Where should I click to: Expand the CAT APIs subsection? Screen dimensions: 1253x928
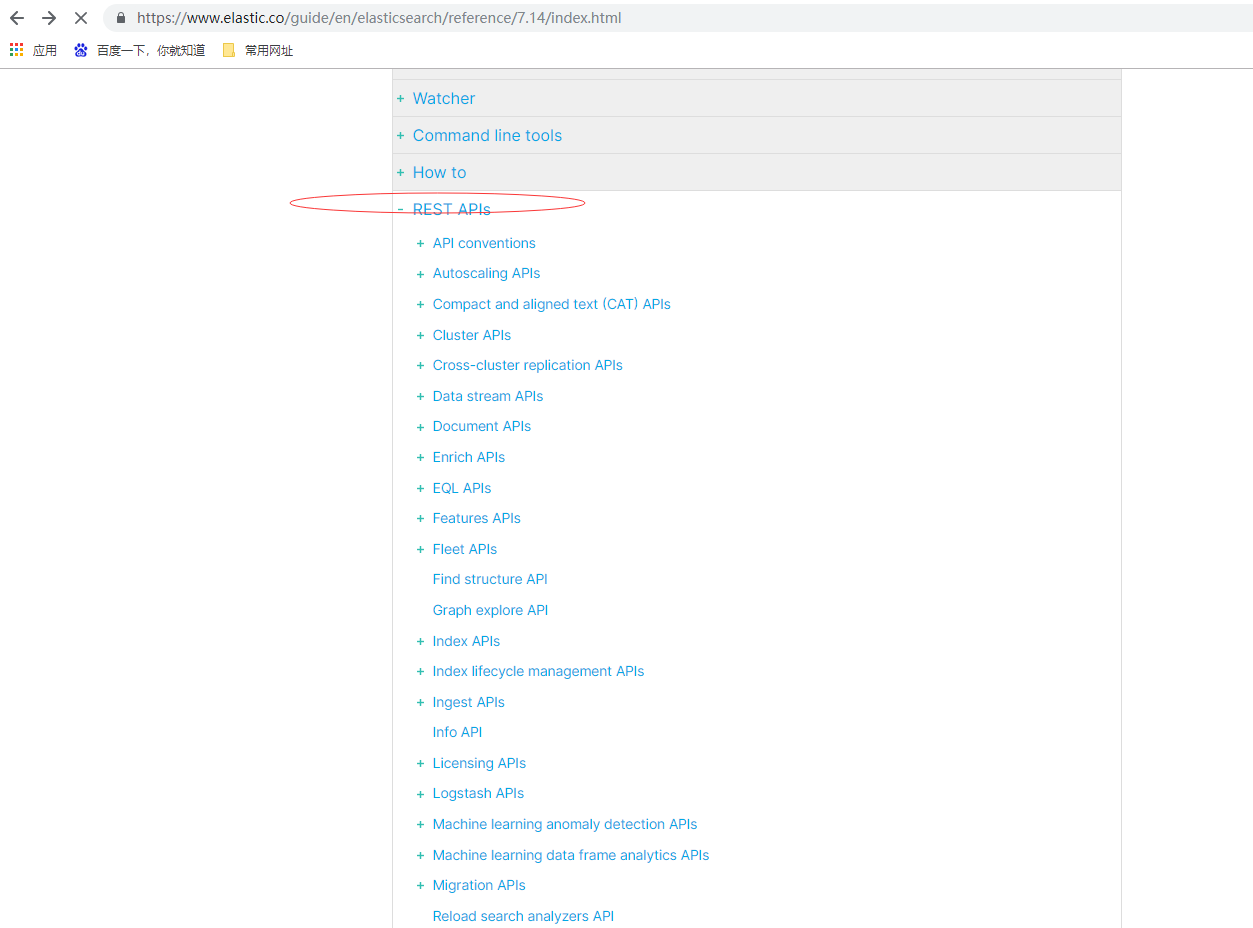[x=421, y=304]
